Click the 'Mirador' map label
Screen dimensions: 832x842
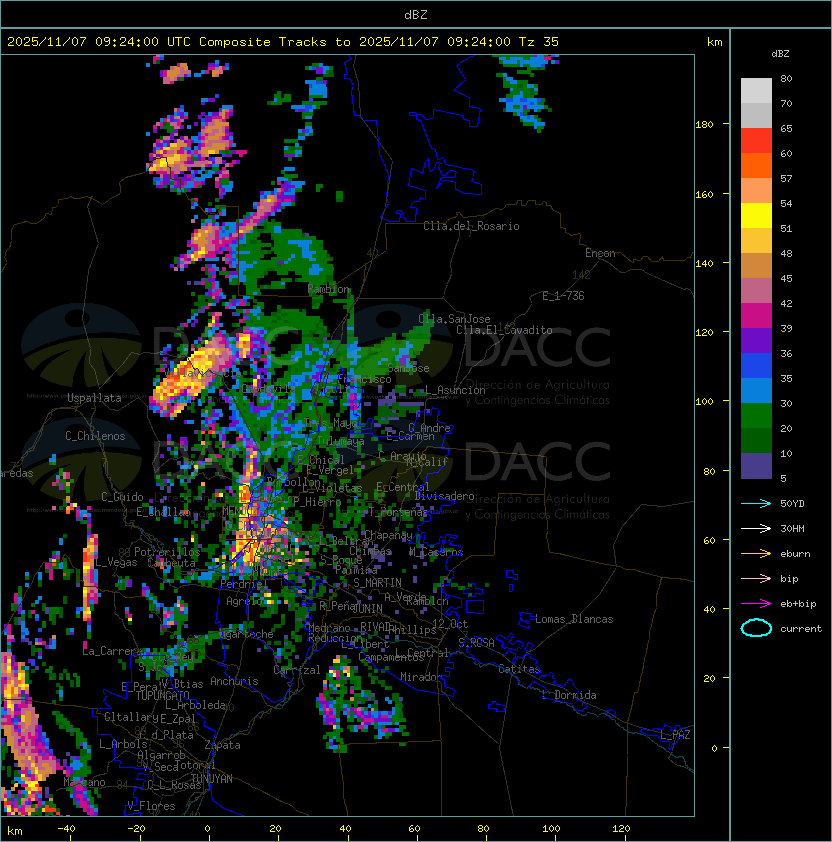tap(421, 677)
